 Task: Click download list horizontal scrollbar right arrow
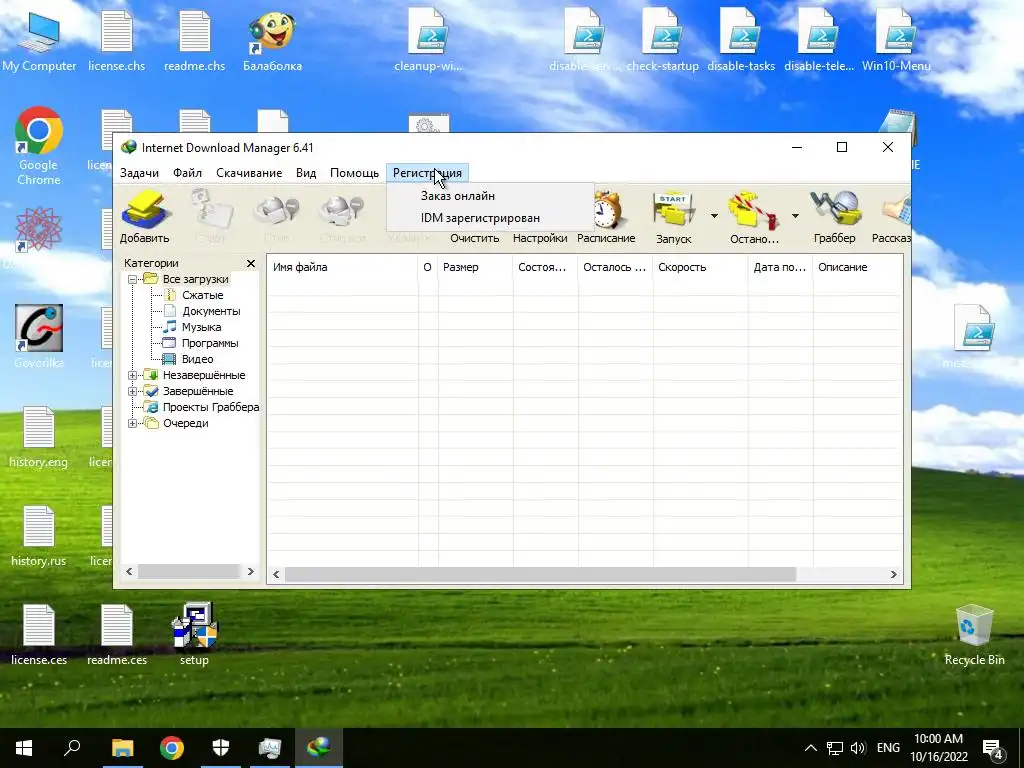tap(893, 575)
